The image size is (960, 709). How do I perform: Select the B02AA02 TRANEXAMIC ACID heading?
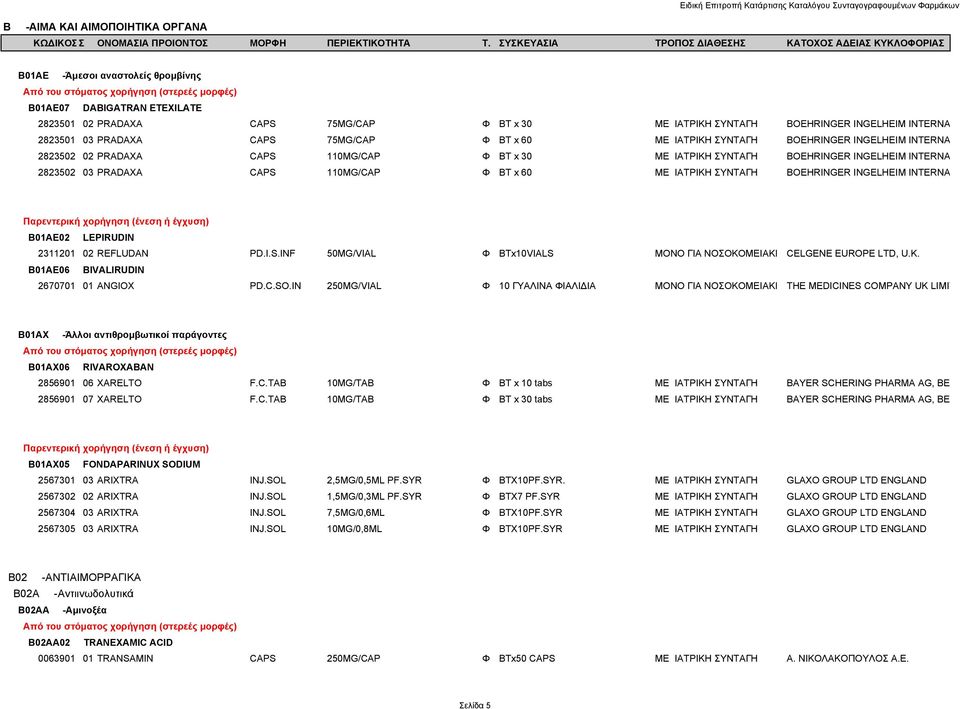100,642
